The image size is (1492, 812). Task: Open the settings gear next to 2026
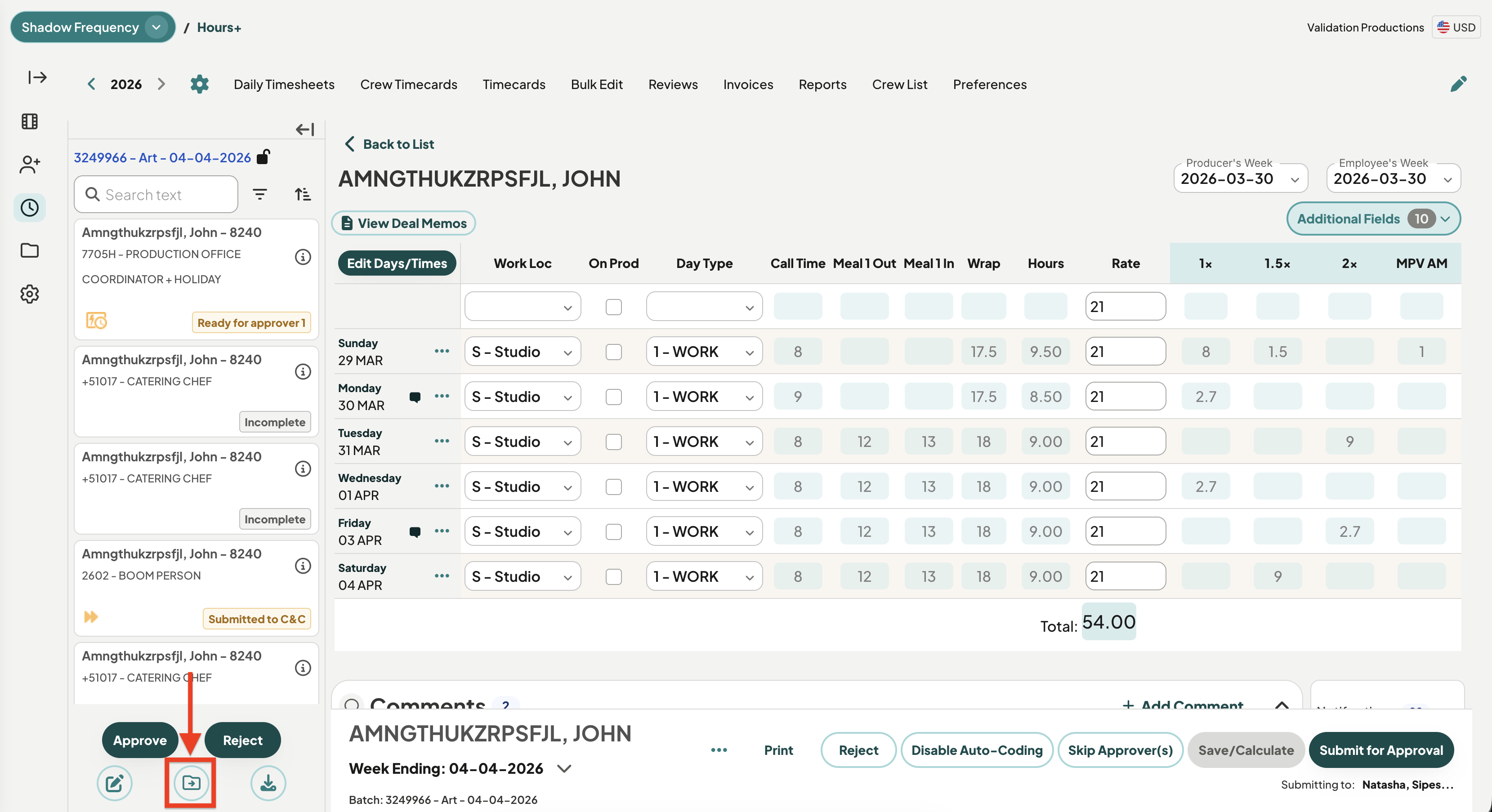199,84
